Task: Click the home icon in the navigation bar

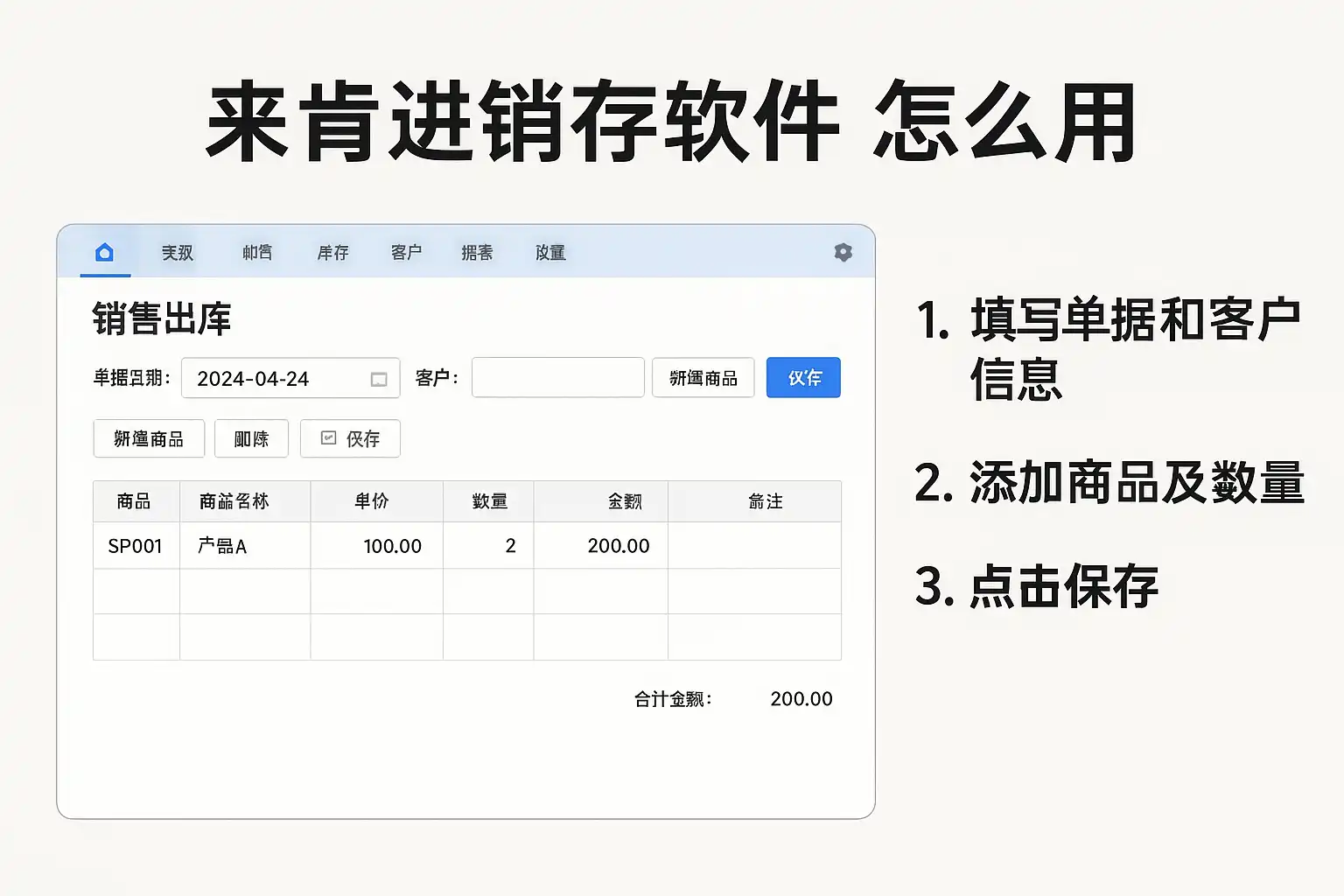Action: coord(104,253)
